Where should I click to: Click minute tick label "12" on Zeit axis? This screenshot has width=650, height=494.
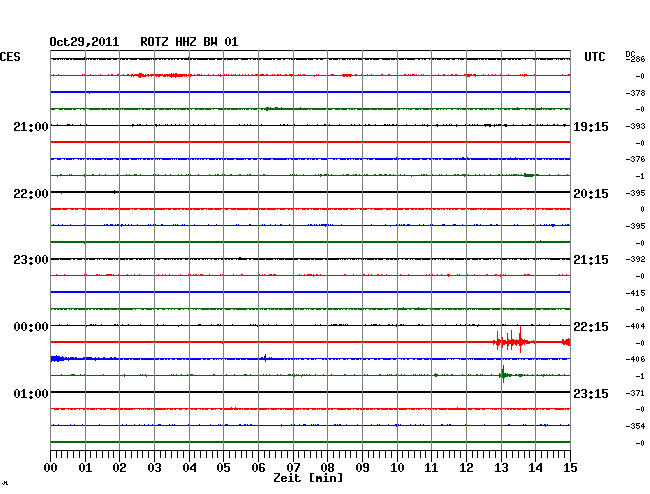pyautogui.click(x=466, y=468)
